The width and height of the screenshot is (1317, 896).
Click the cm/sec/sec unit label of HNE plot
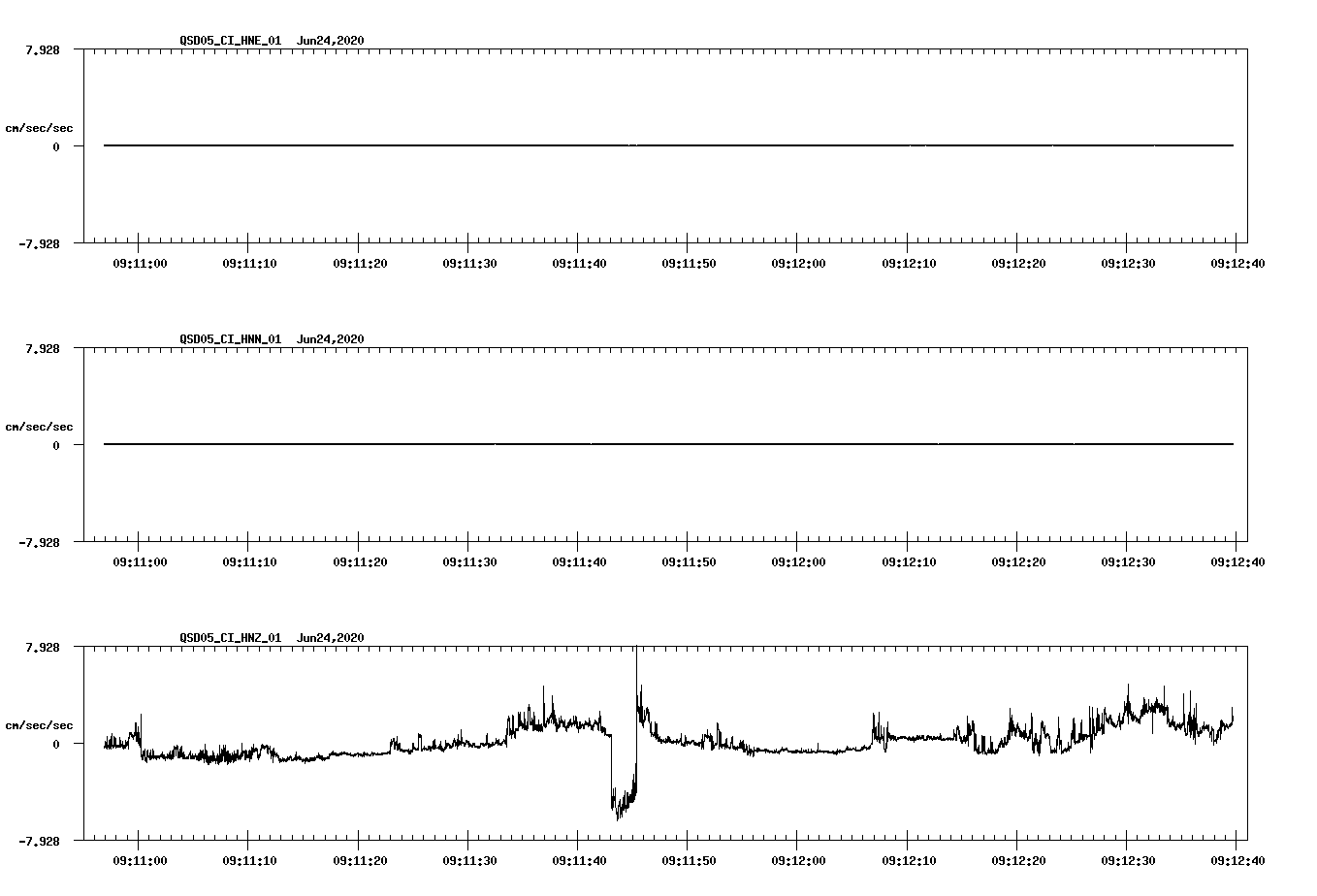click(39, 128)
